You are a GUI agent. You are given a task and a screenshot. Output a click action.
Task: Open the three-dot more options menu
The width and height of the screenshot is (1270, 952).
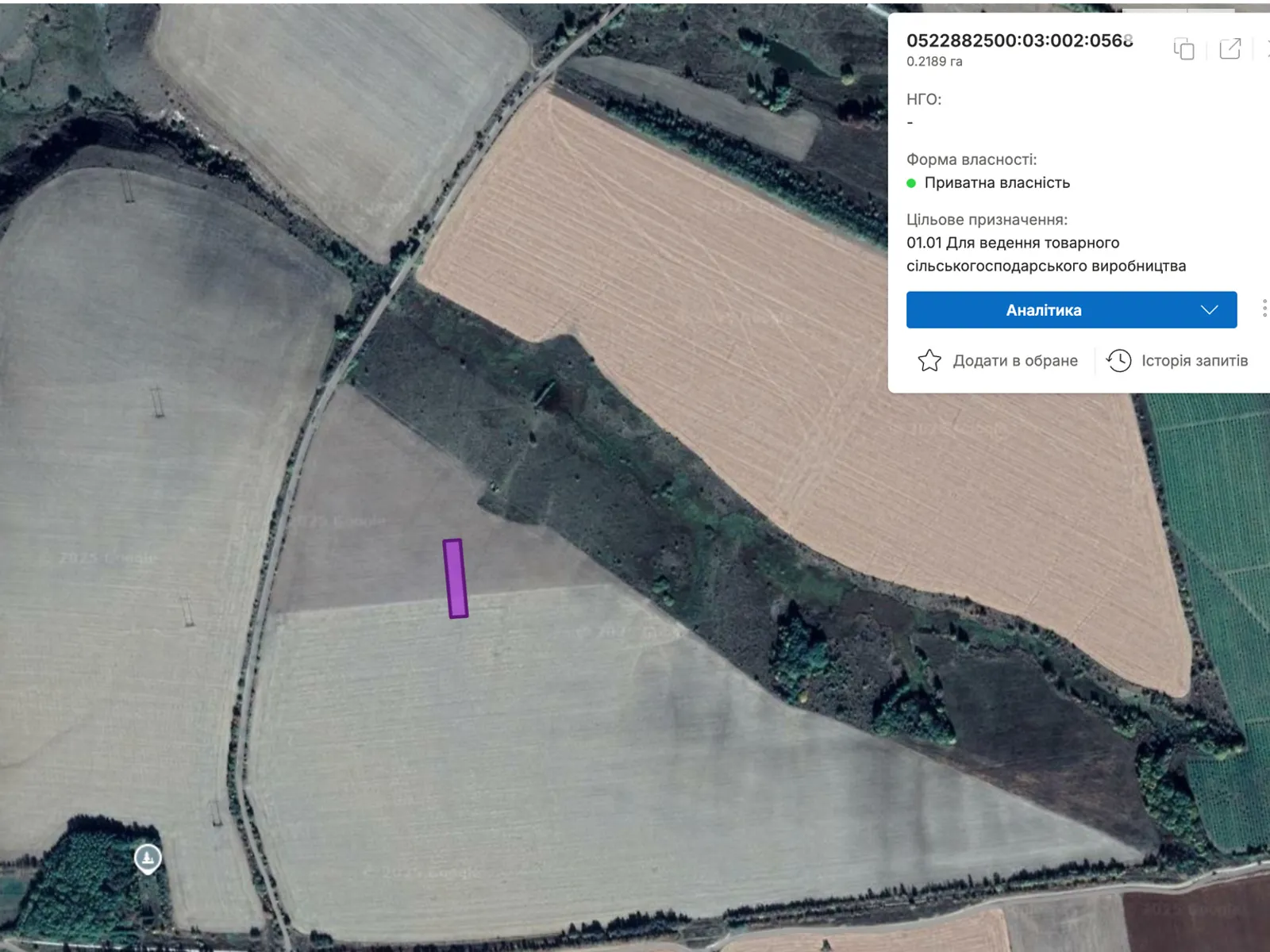pos(1264,309)
